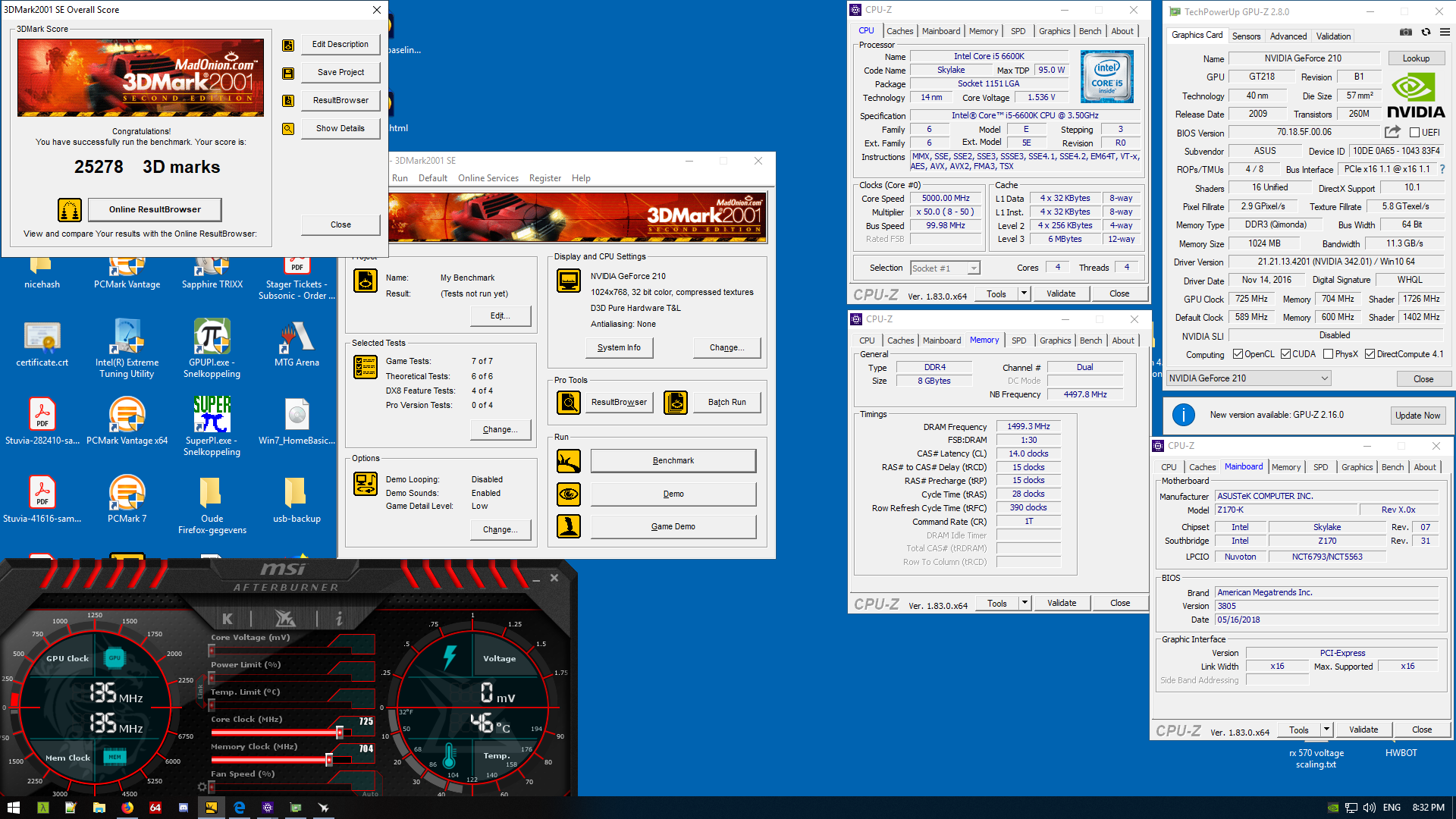Expand Tools dropdown arrow in CPU-Z Memory window
The height and width of the screenshot is (819, 1456).
pyautogui.click(x=1025, y=603)
